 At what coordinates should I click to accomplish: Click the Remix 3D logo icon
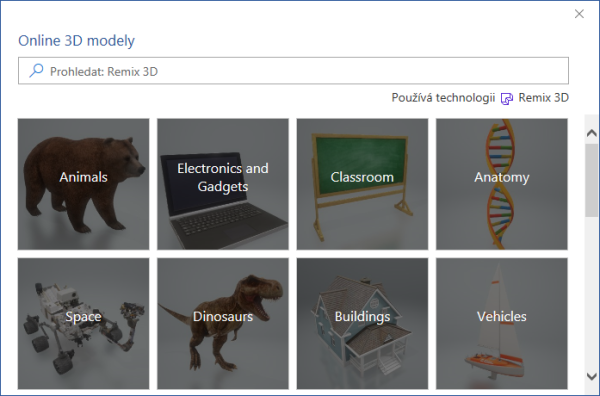(x=507, y=99)
